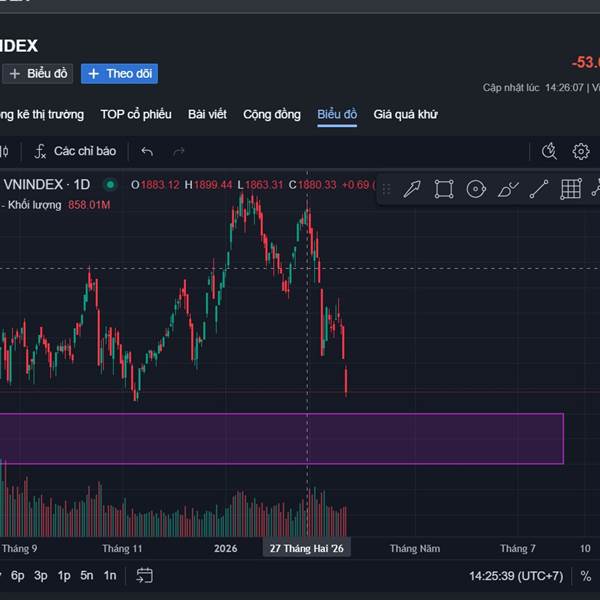This screenshot has height=600, width=600.
Task: Click the quick search icon beside settings
Action: tap(549, 151)
